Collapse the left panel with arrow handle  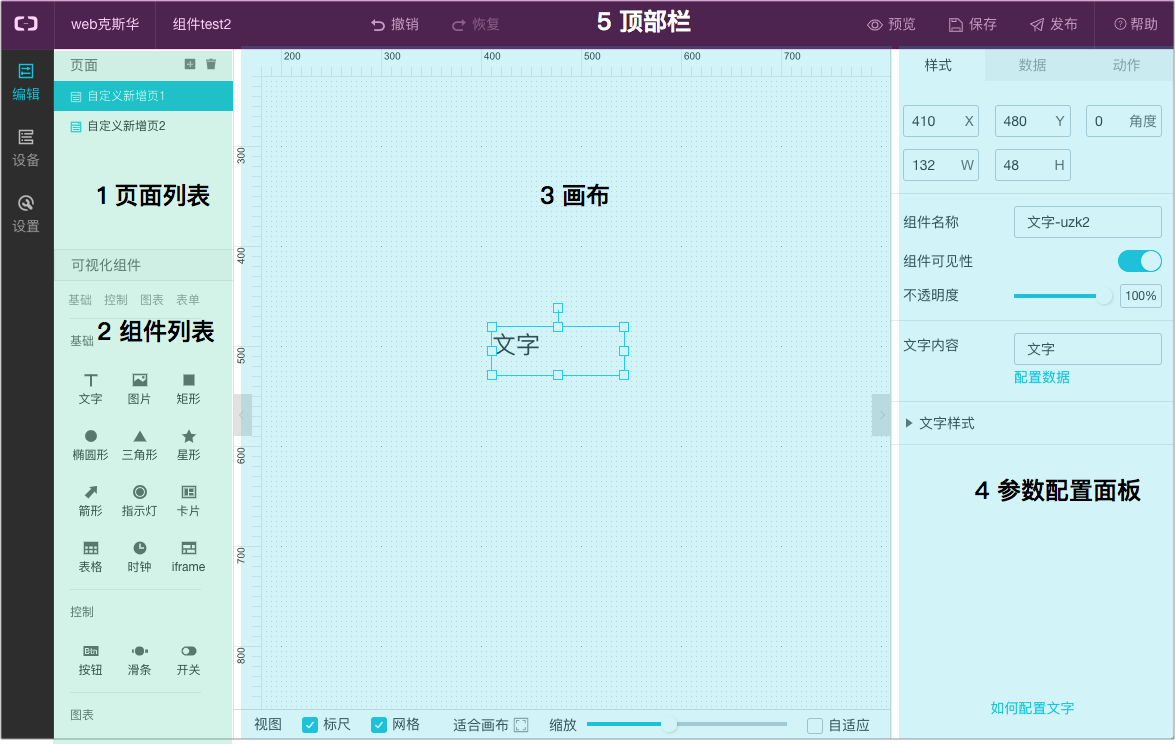pyautogui.click(x=241, y=415)
